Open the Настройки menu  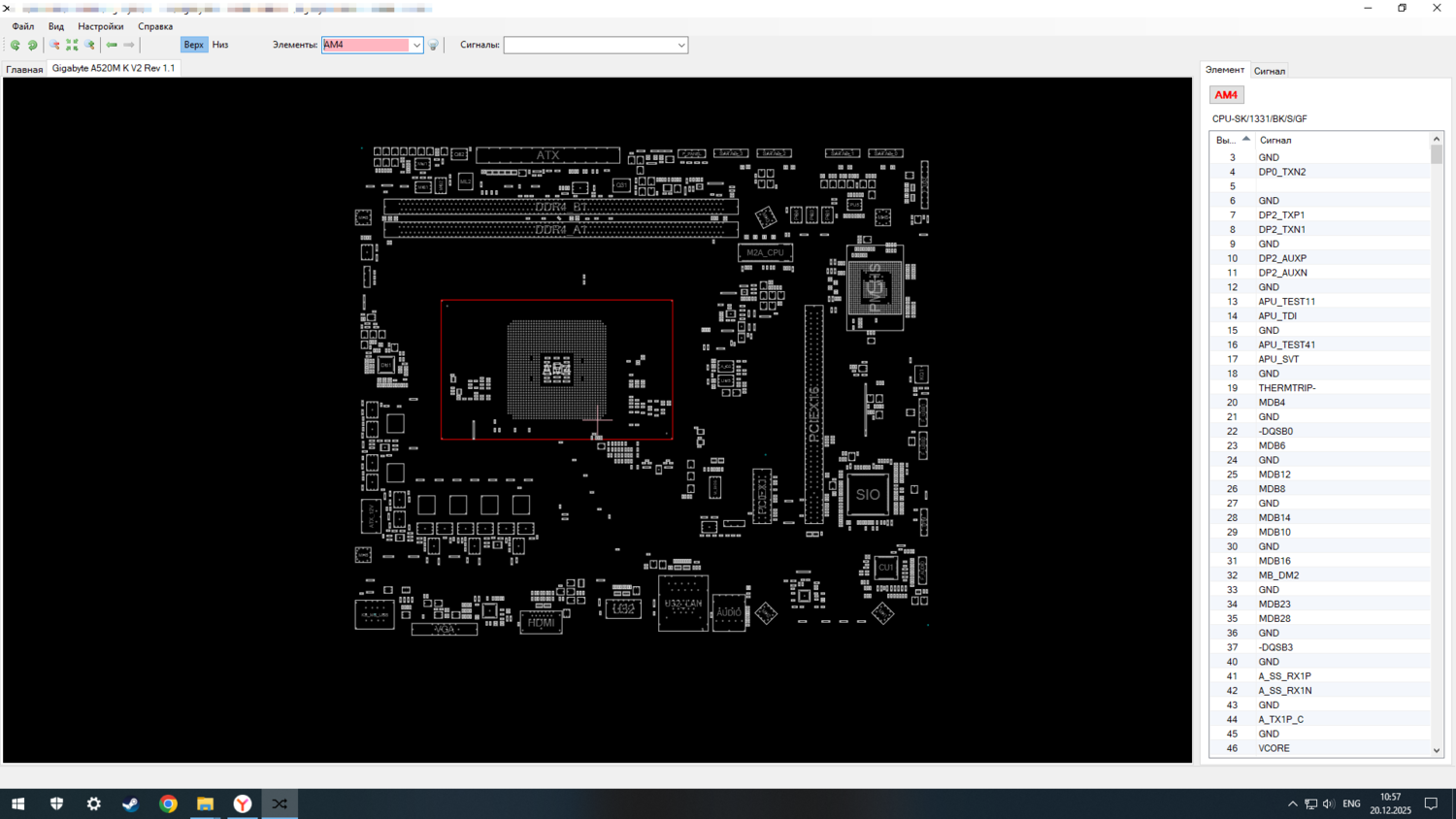click(100, 26)
